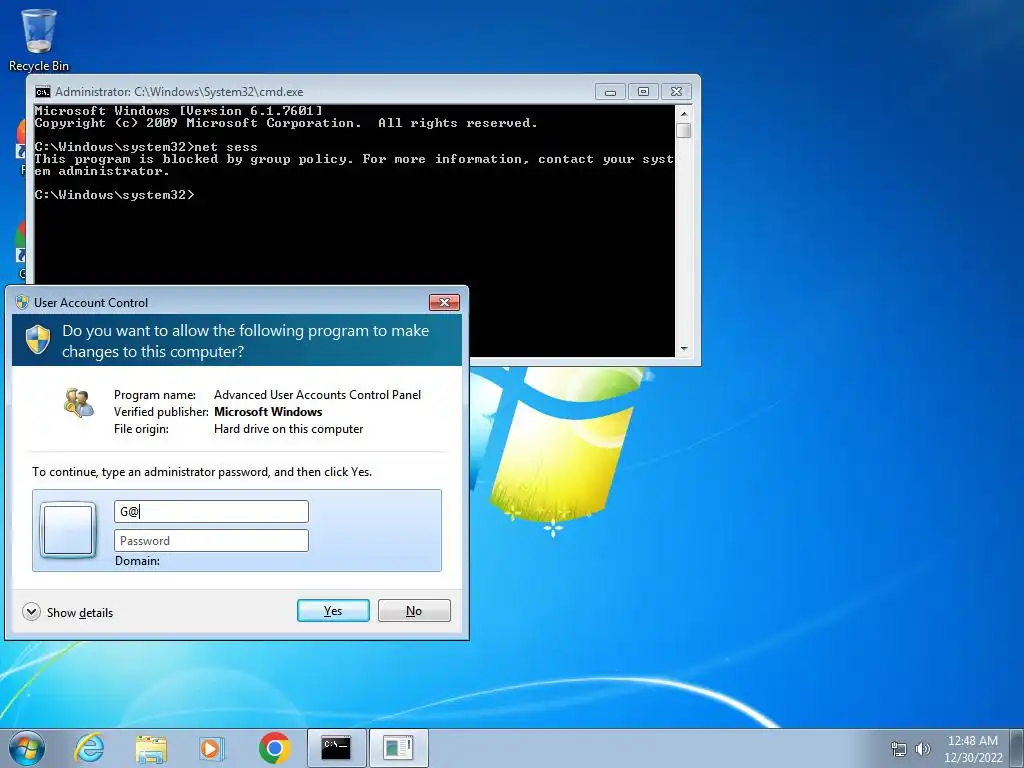Select the User Accounts panel taskbar button
Viewport: 1024px width, 768px height.
(x=398, y=748)
